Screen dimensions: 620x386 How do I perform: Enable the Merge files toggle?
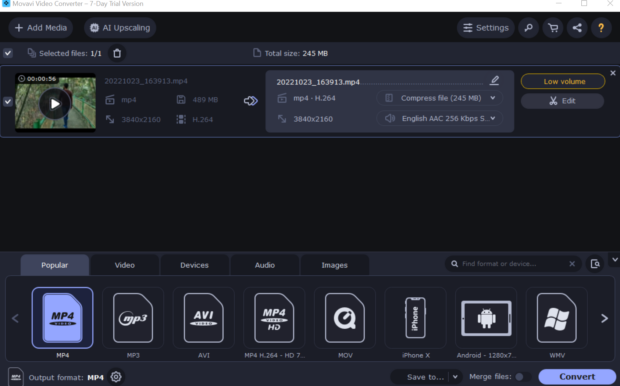pyautogui.click(x=523, y=377)
